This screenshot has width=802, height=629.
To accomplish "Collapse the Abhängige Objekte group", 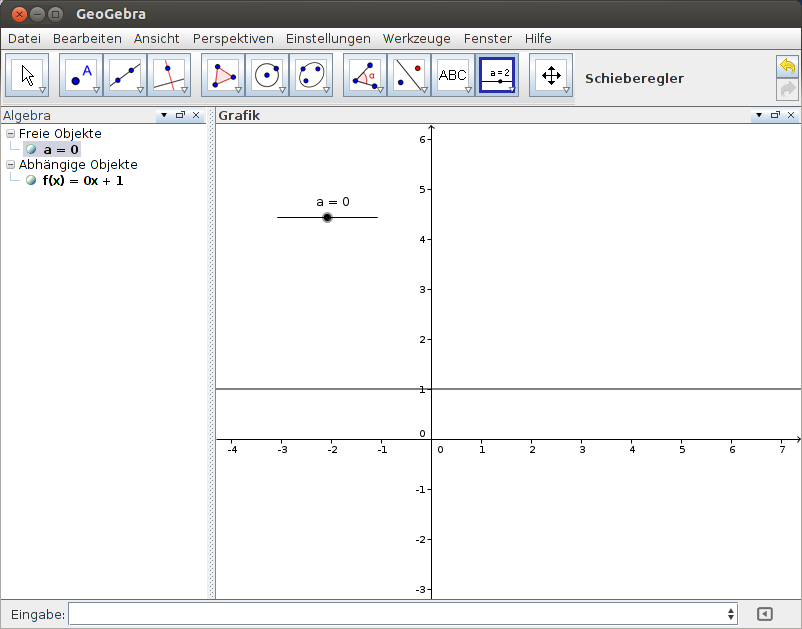I will (x=11, y=165).
